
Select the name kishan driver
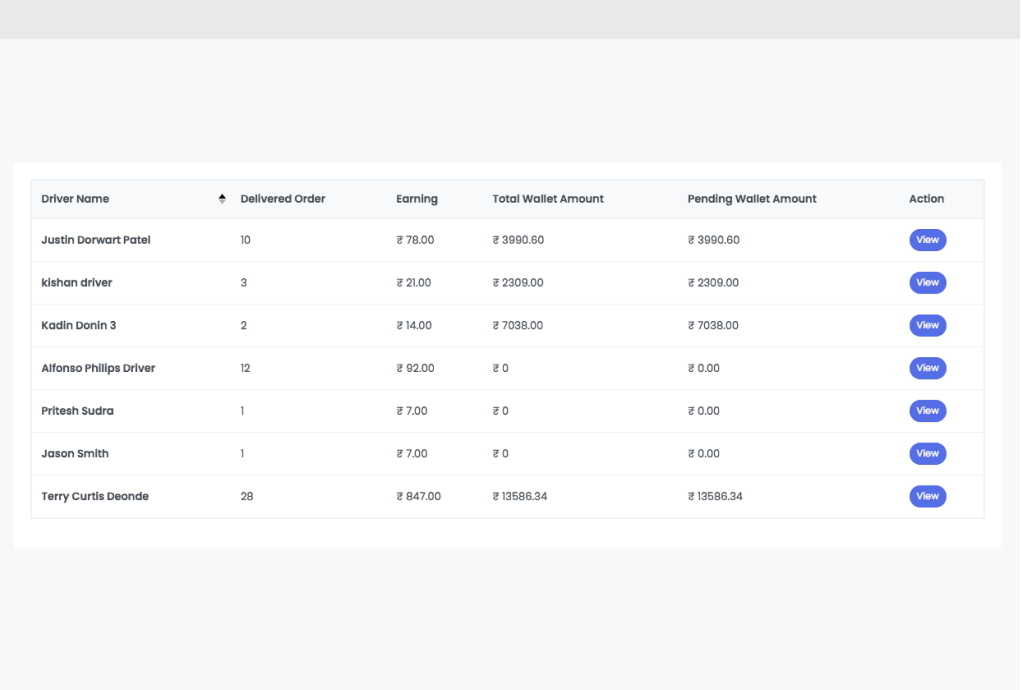pos(77,283)
